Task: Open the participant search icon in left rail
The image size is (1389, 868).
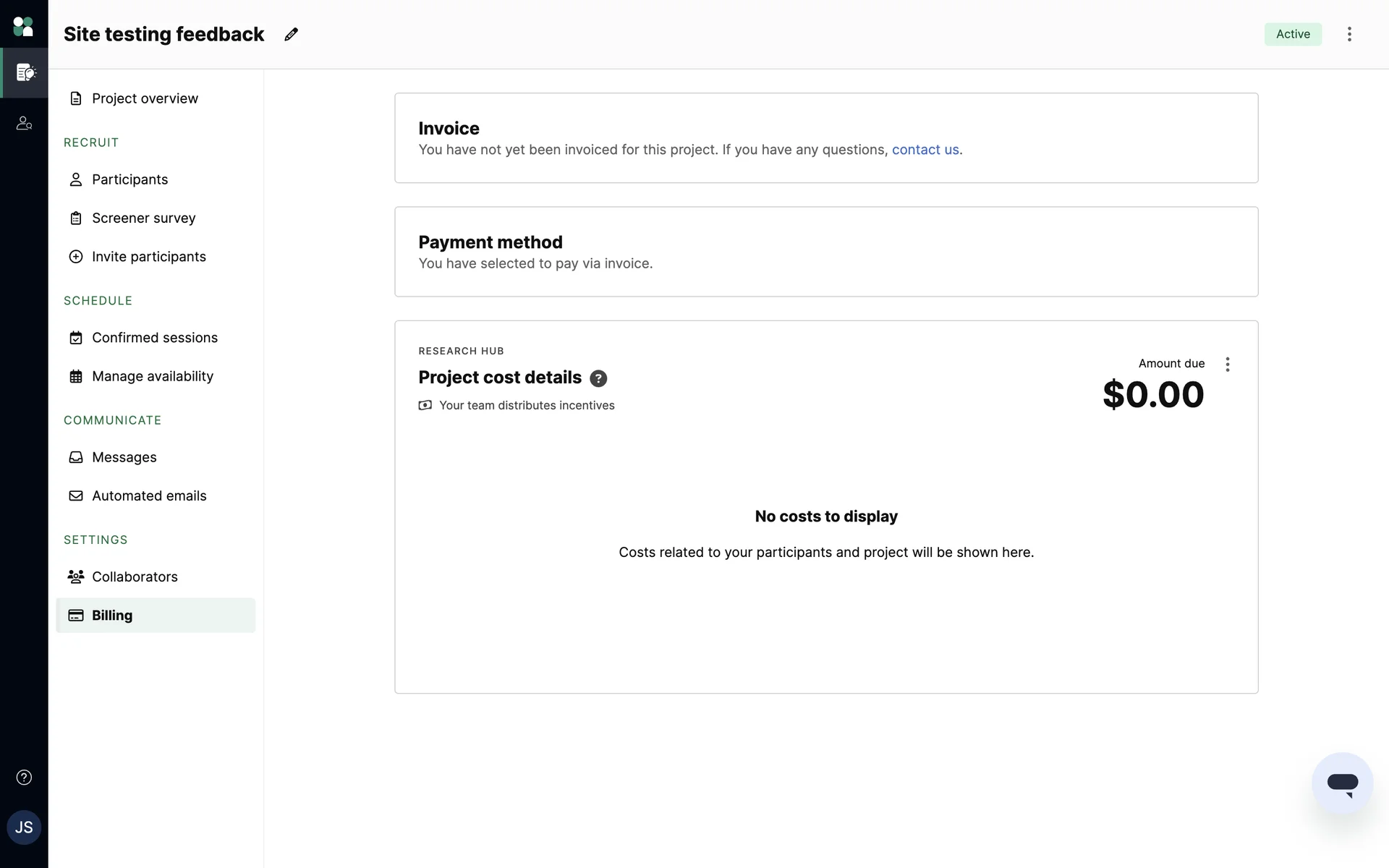Action: [24, 124]
